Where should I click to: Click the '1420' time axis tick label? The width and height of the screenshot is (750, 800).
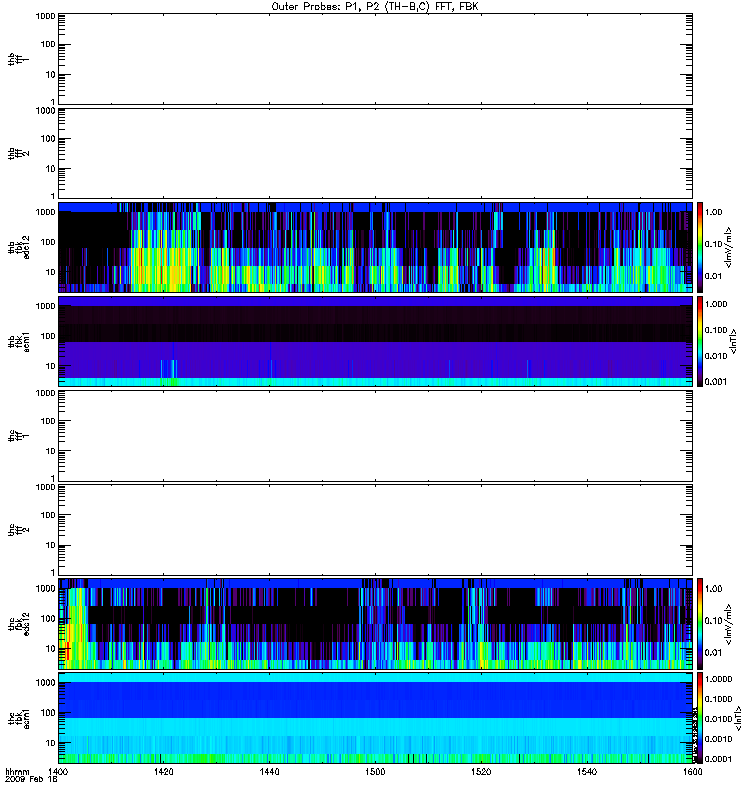click(163, 772)
